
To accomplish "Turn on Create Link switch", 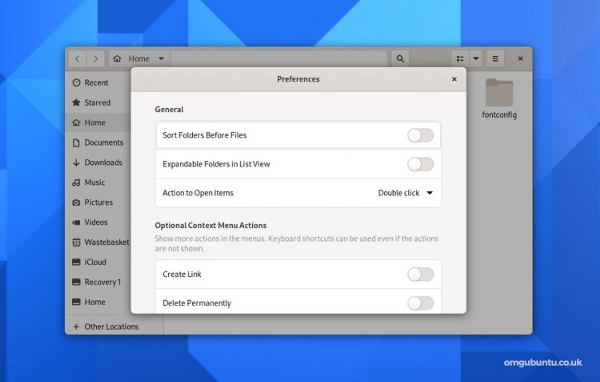I will [420, 274].
